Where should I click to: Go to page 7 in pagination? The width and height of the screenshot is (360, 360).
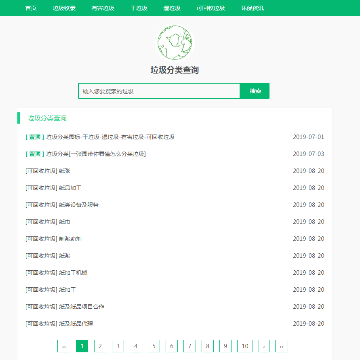tap(190, 346)
